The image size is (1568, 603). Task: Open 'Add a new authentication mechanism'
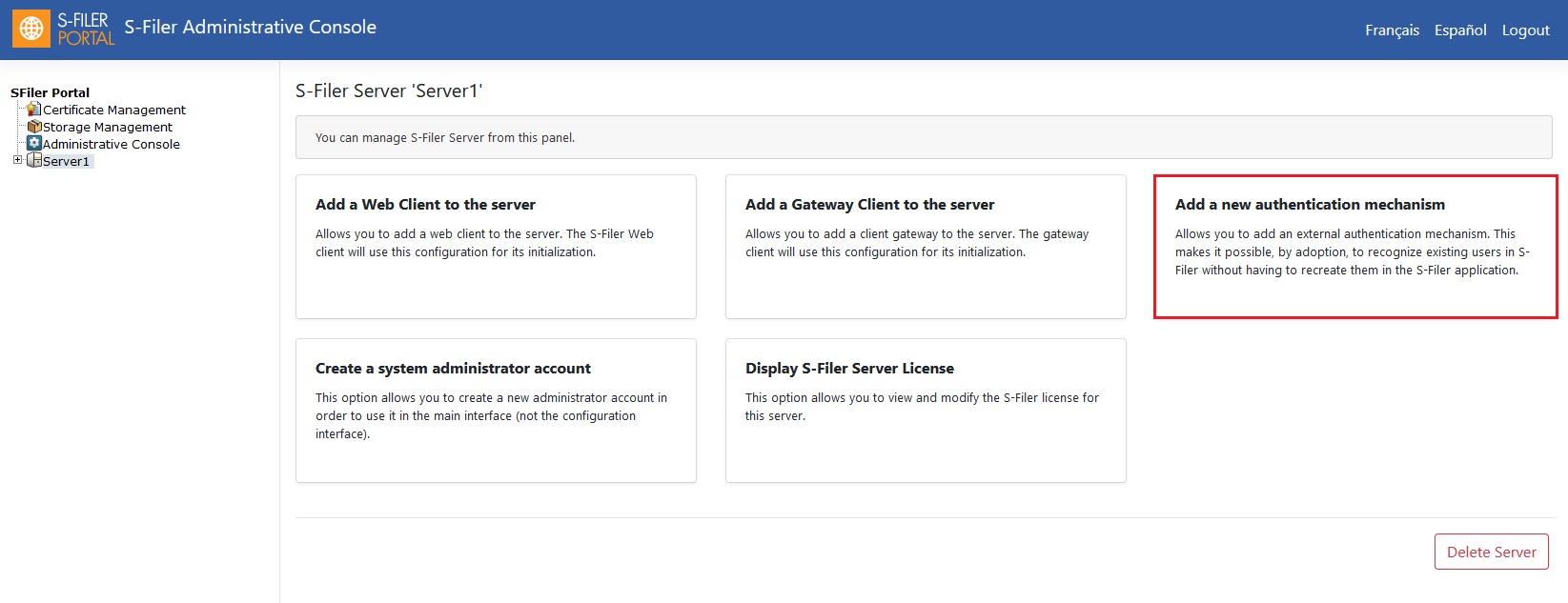[1355, 247]
